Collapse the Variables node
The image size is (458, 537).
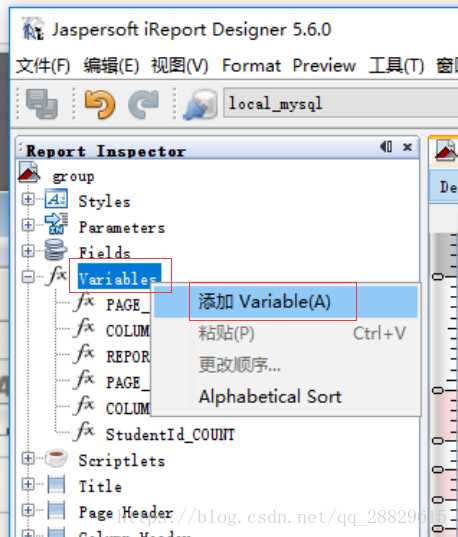28,277
